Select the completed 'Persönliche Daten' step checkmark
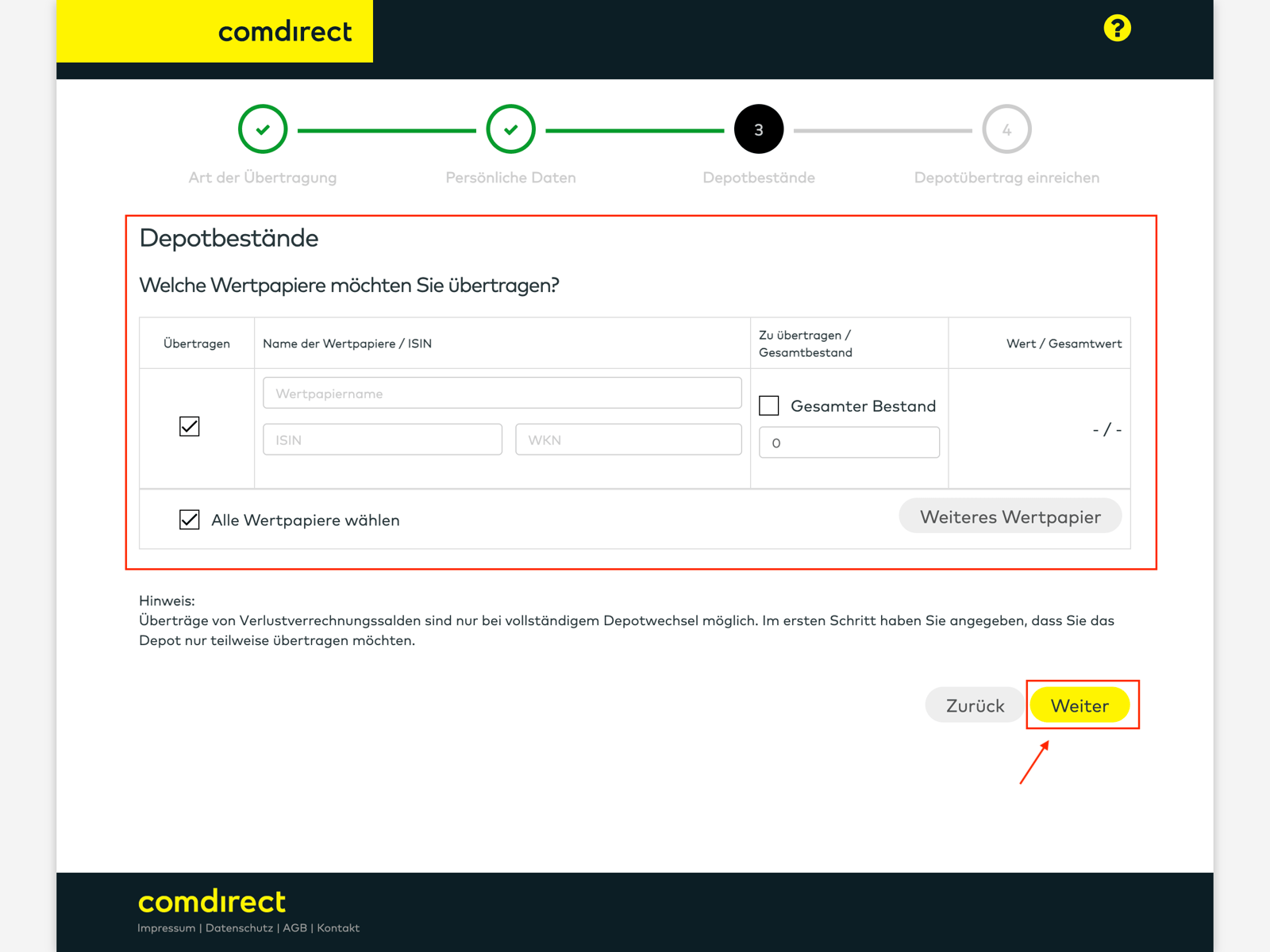 click(x=510, y=129)
